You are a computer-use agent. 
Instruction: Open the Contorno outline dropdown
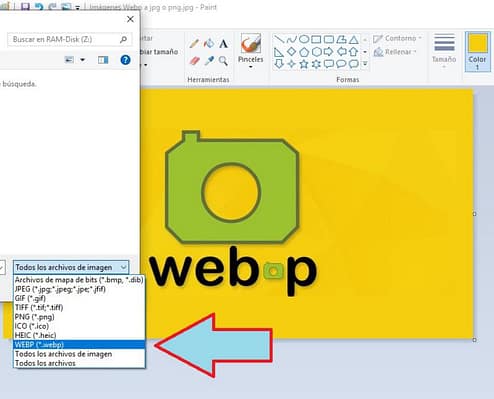(x=397, y=39)
